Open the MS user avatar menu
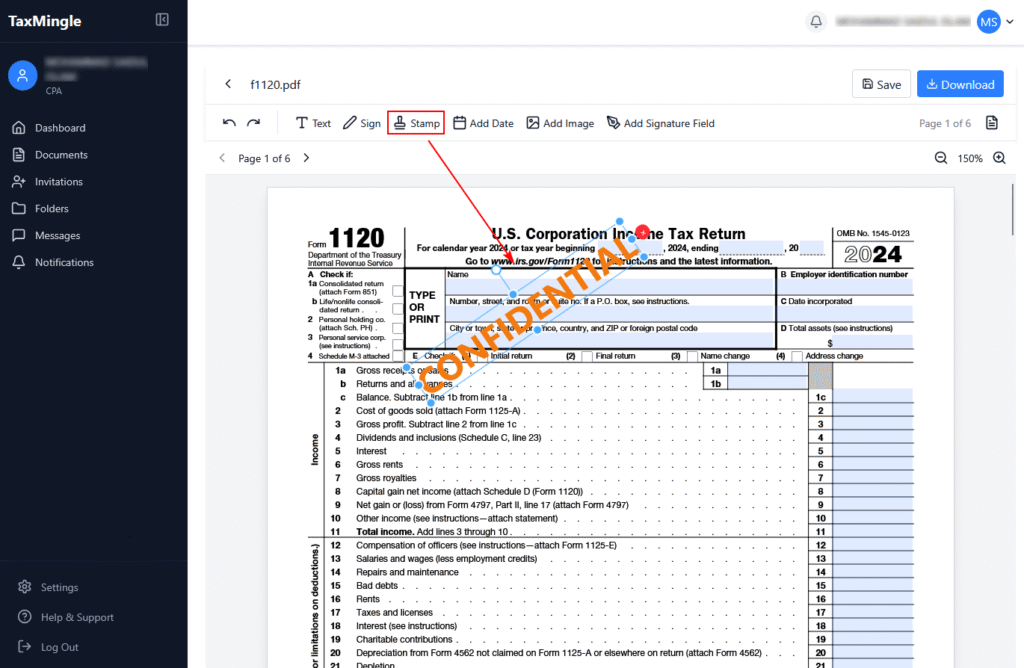 [988, 21]
